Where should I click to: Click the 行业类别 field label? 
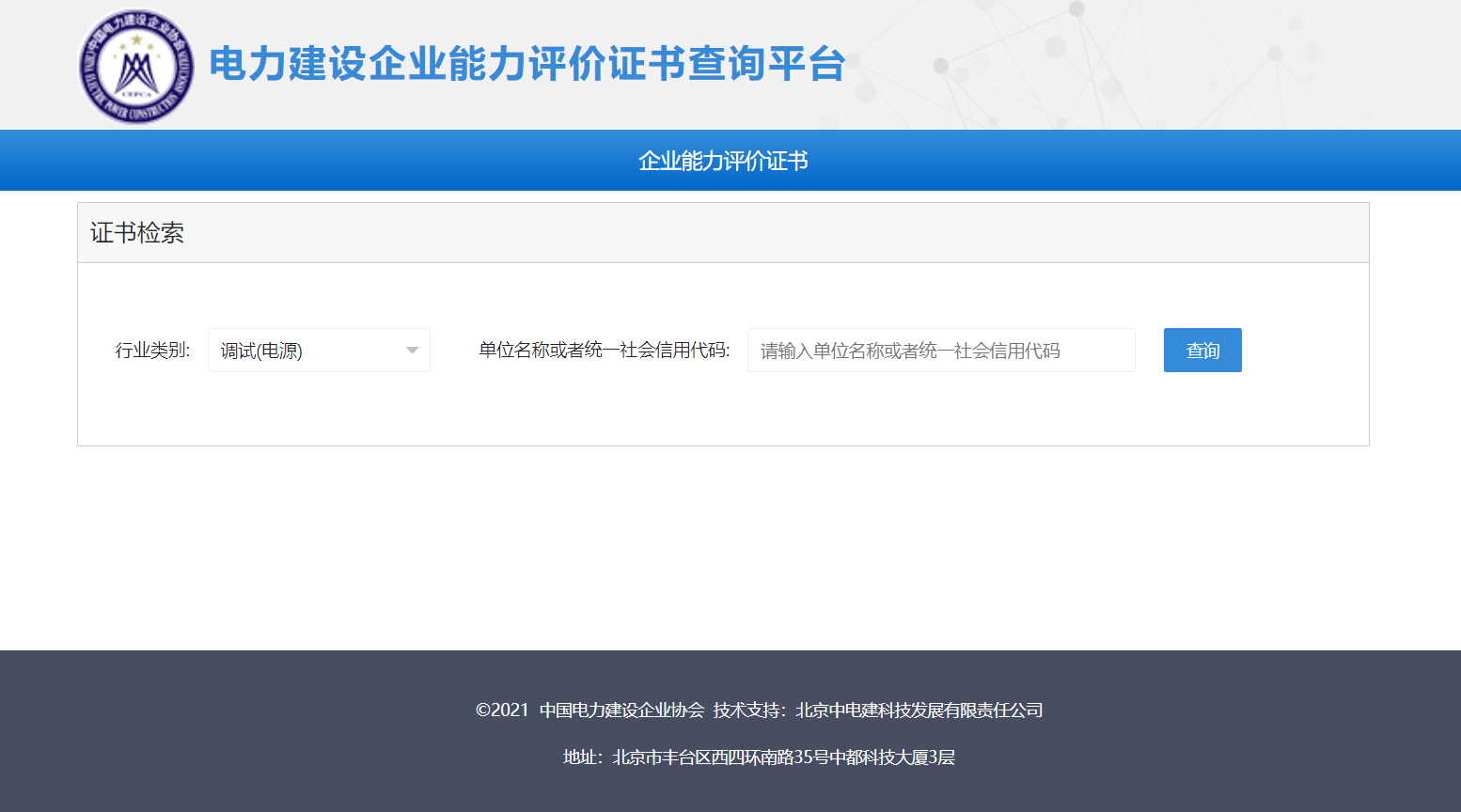tap(152, 351)
